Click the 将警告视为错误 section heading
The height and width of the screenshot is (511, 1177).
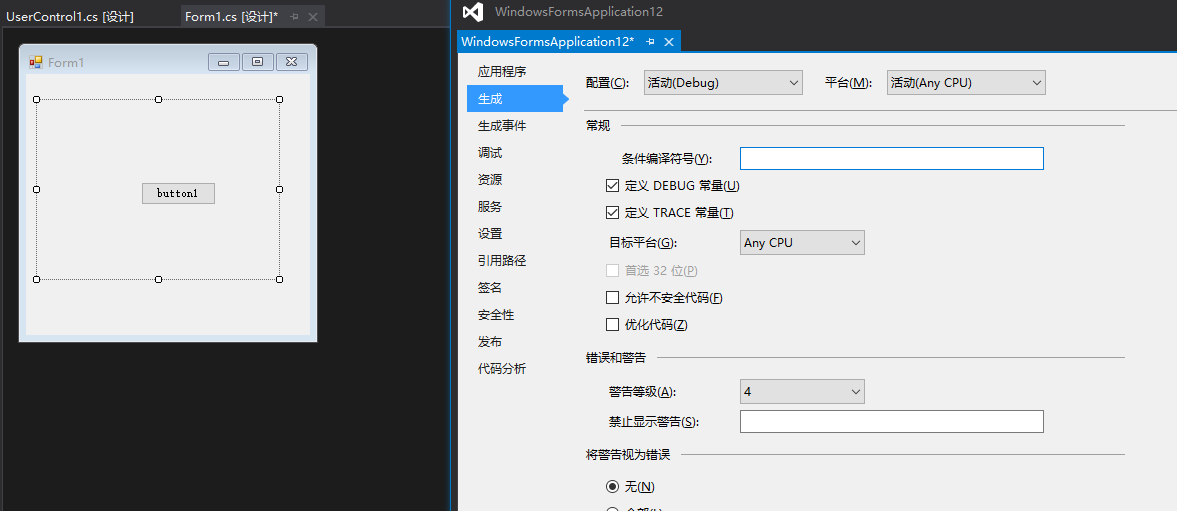628,455
